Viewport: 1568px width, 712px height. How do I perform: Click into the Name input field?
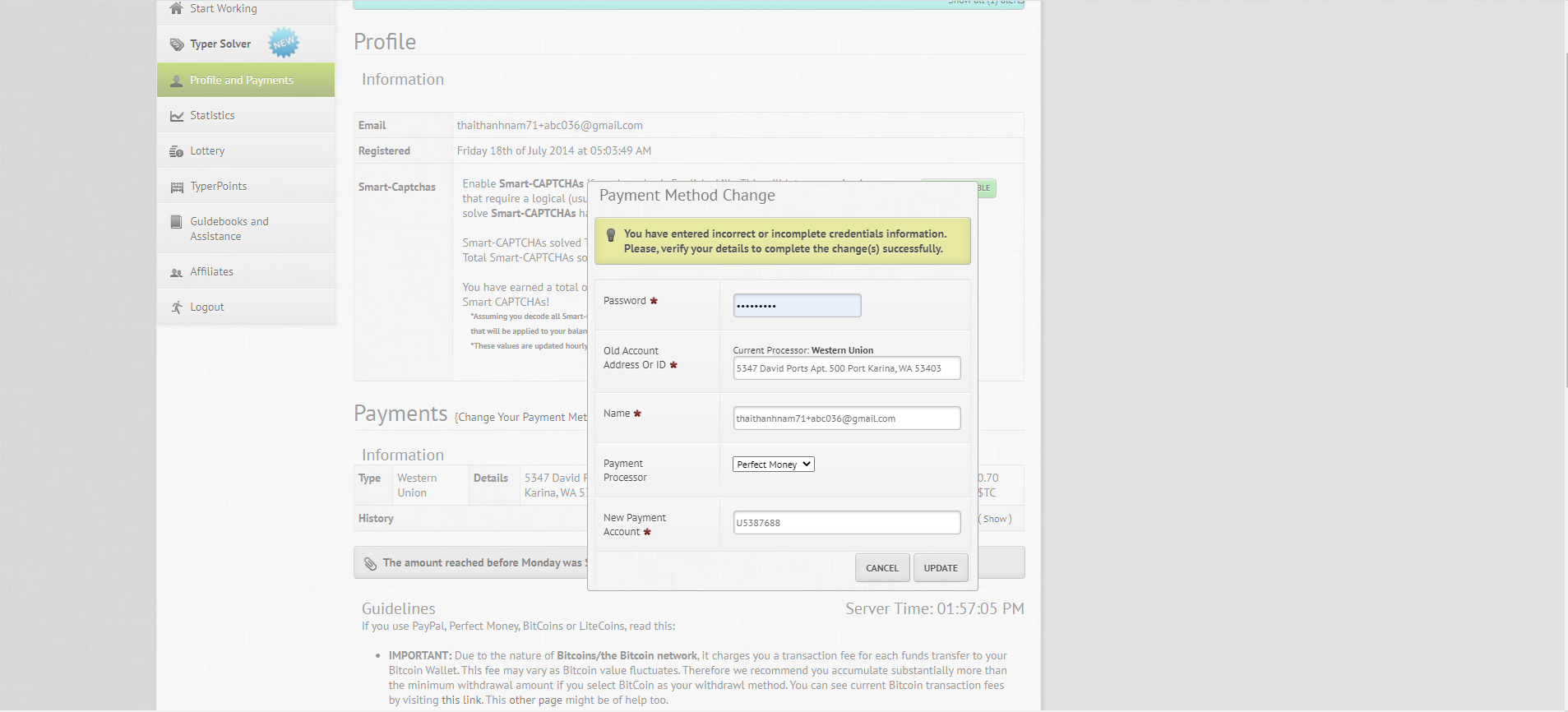847,418
